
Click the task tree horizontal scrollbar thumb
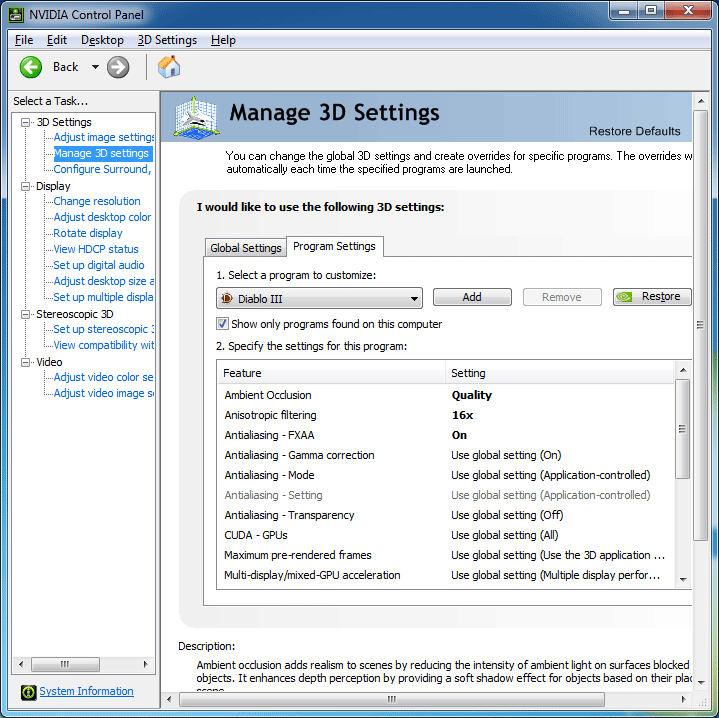65,664
